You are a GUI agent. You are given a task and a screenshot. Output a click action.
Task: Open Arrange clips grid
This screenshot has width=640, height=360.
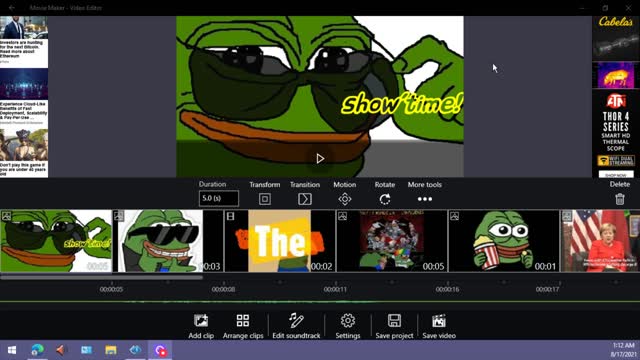[x=243, y=326]
